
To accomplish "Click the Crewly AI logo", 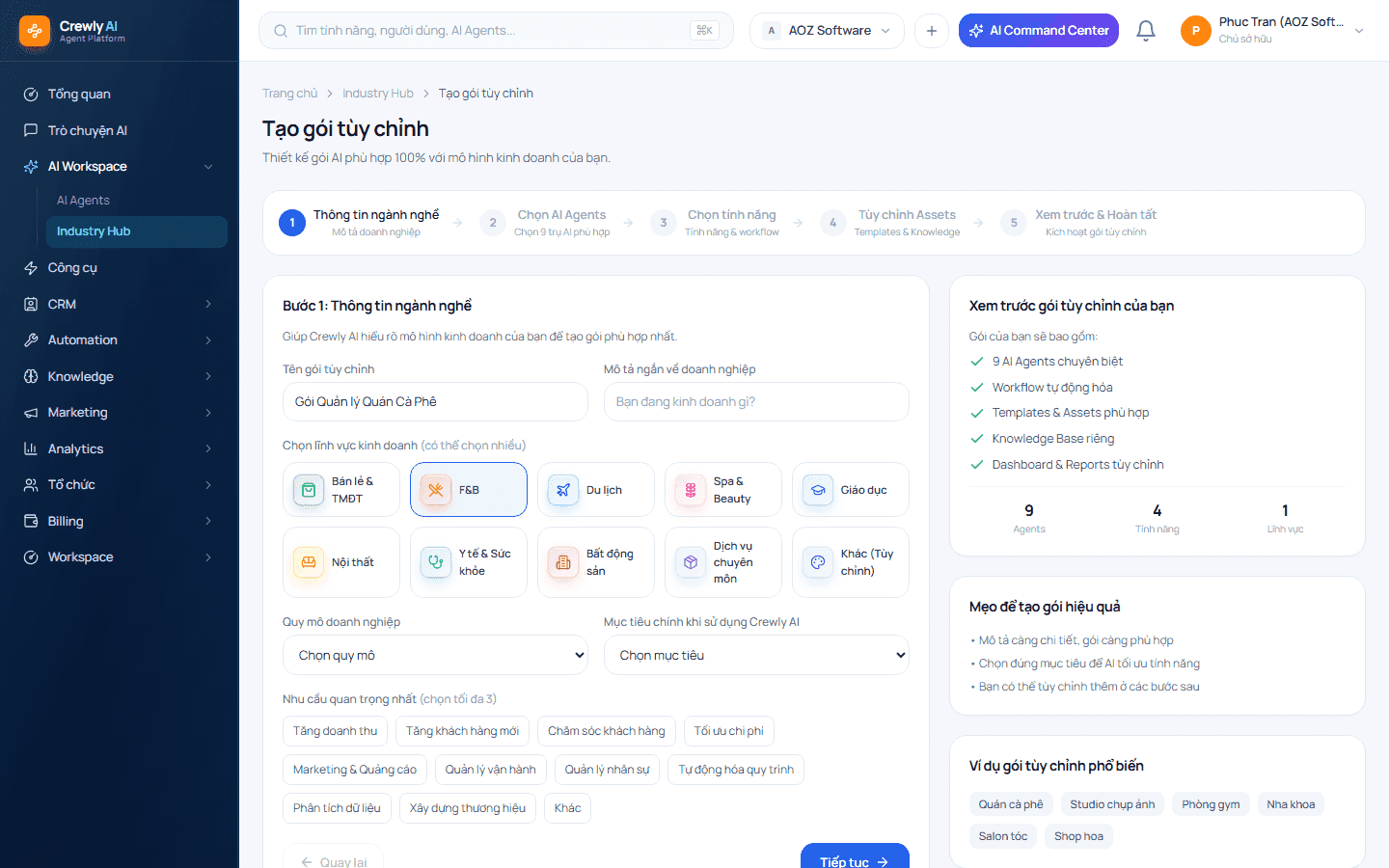I will coord(35,31).
